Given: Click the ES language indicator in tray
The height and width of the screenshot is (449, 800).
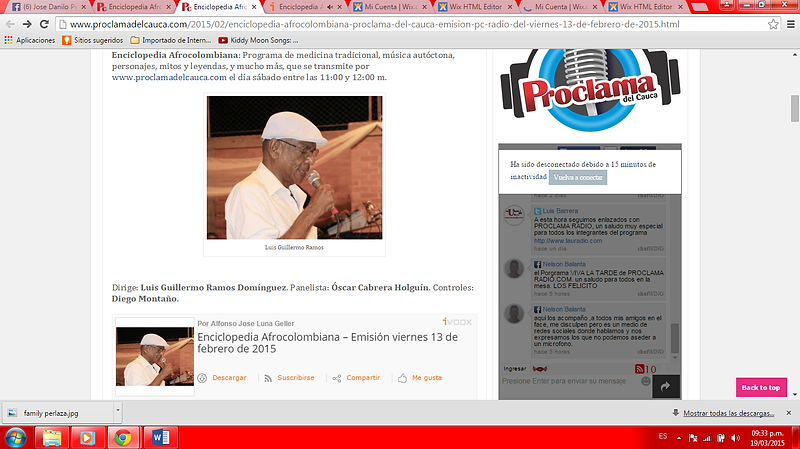Looking at the screenshot, I should (x=662, y=436).
